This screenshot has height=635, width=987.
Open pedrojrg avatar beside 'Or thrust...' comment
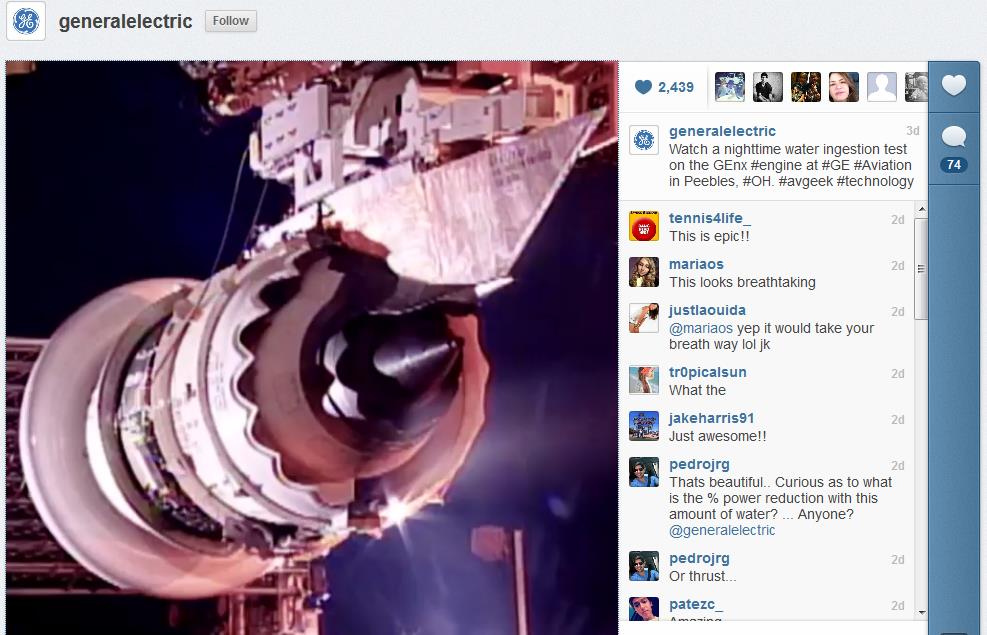(644, 566)
